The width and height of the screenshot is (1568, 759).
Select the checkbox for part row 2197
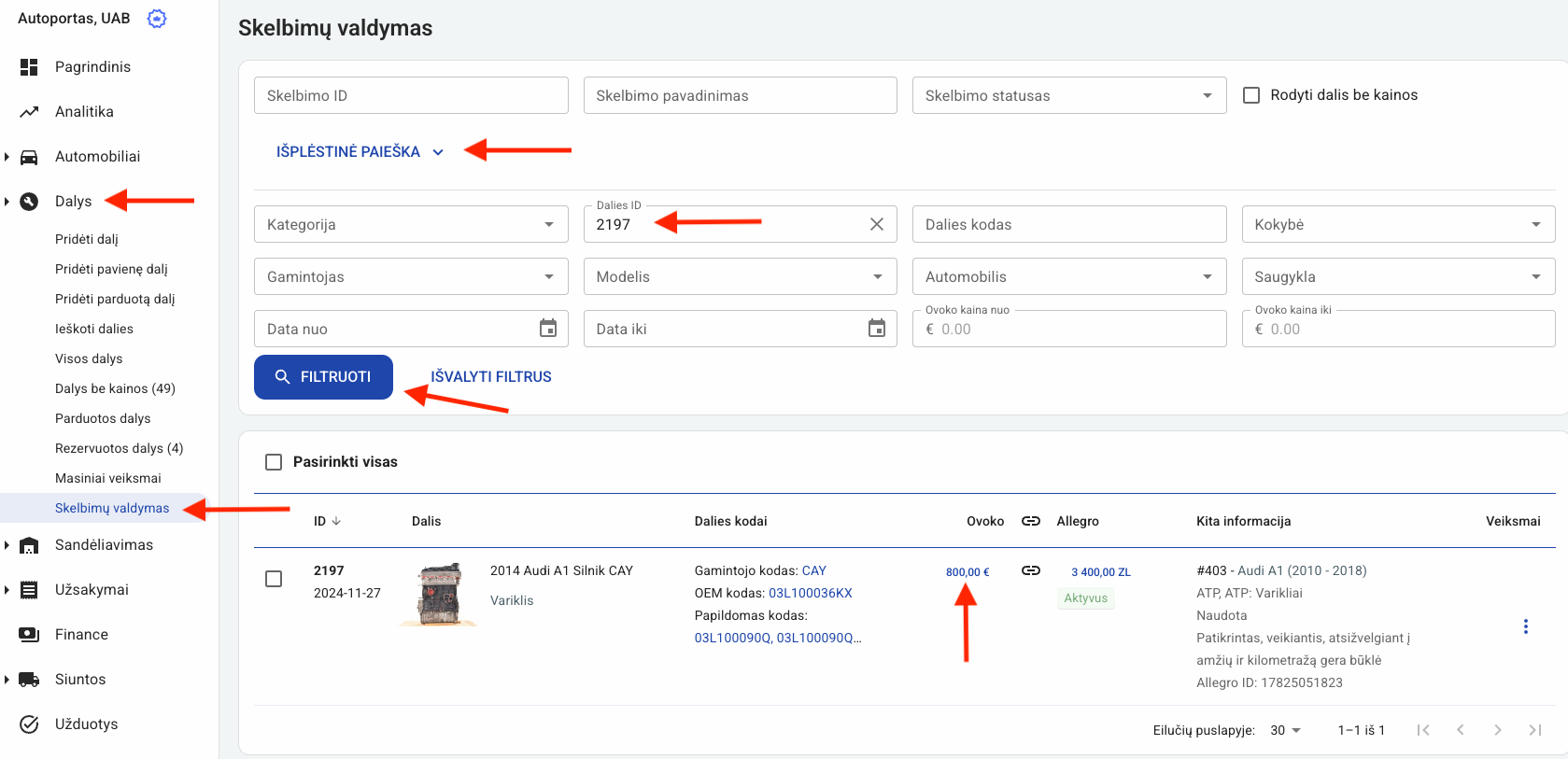point(274,579)
